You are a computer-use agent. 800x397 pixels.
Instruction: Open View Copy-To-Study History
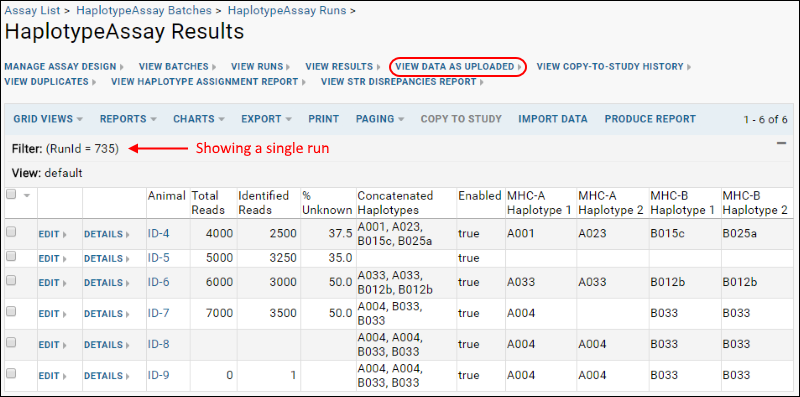coord(614,67)
